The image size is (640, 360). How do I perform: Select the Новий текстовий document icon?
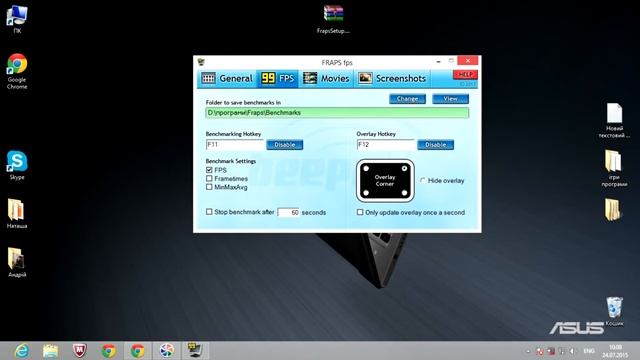click(x=614, y=120)
